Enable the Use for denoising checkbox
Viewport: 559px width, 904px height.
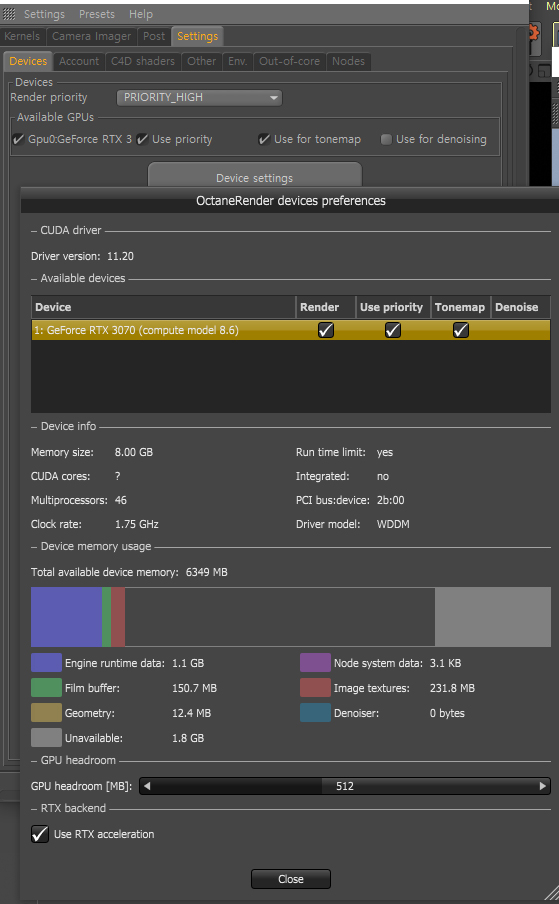pos(386,139)
